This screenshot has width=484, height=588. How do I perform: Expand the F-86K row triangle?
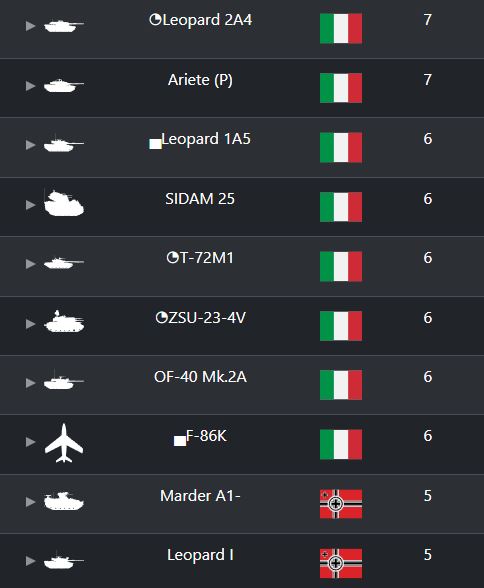click(30, 442)
